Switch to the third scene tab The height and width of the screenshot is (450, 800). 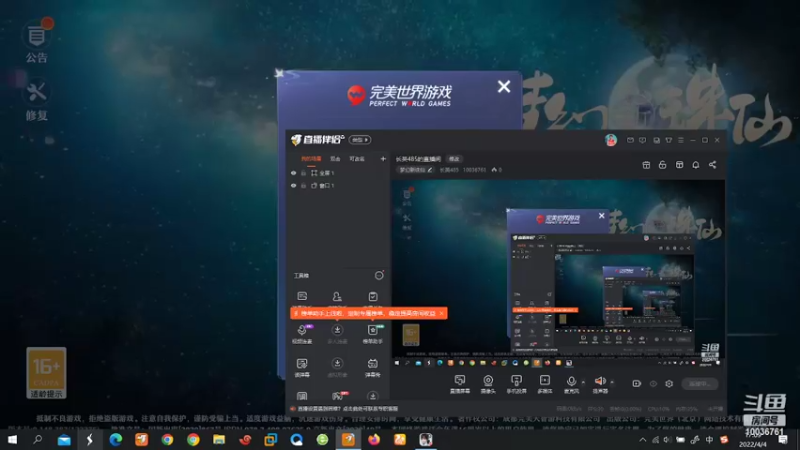pos(357,159)
